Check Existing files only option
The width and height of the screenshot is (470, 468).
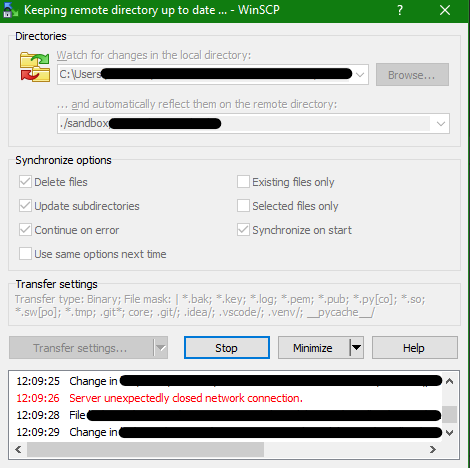[x=243, y=182]
